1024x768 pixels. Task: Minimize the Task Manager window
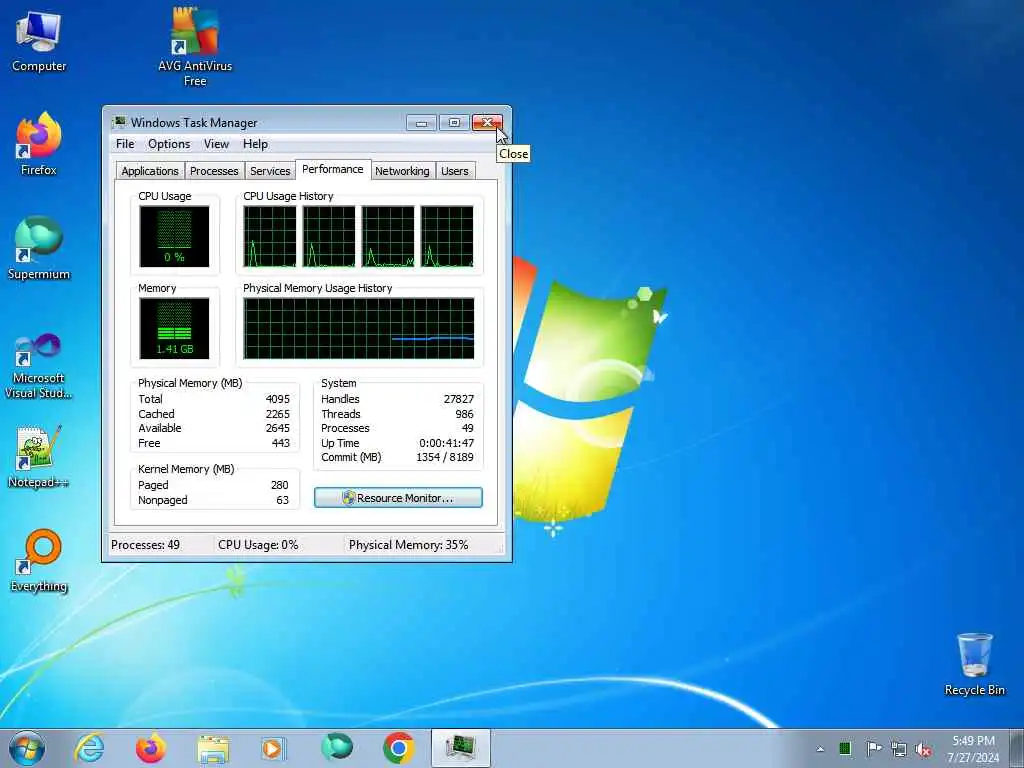(421, 123)
